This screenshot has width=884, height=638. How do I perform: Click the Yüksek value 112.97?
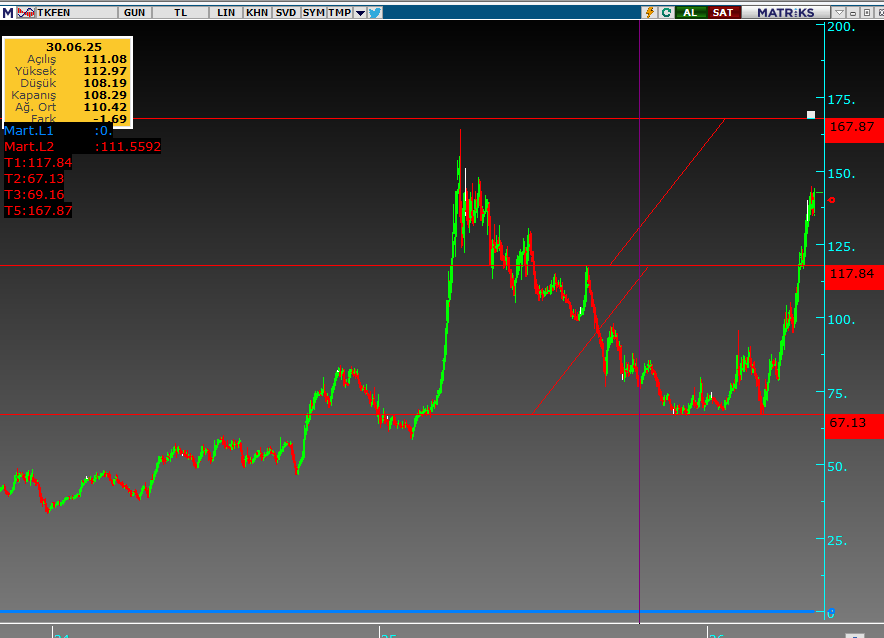(105, 71)
